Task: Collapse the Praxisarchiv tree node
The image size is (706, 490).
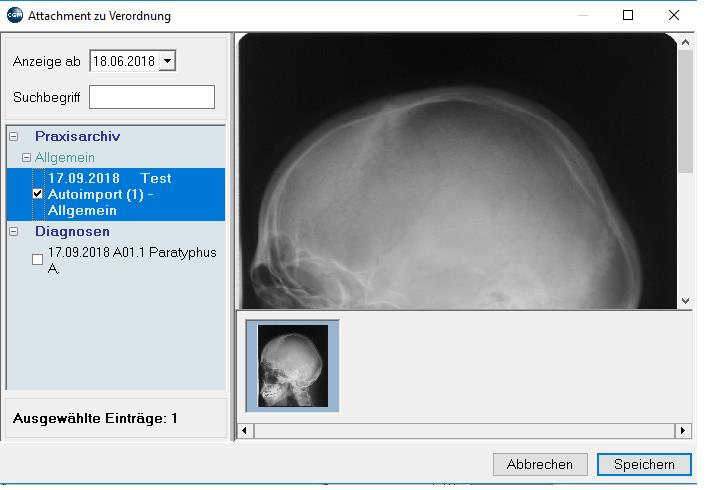Action: [14, 136]
